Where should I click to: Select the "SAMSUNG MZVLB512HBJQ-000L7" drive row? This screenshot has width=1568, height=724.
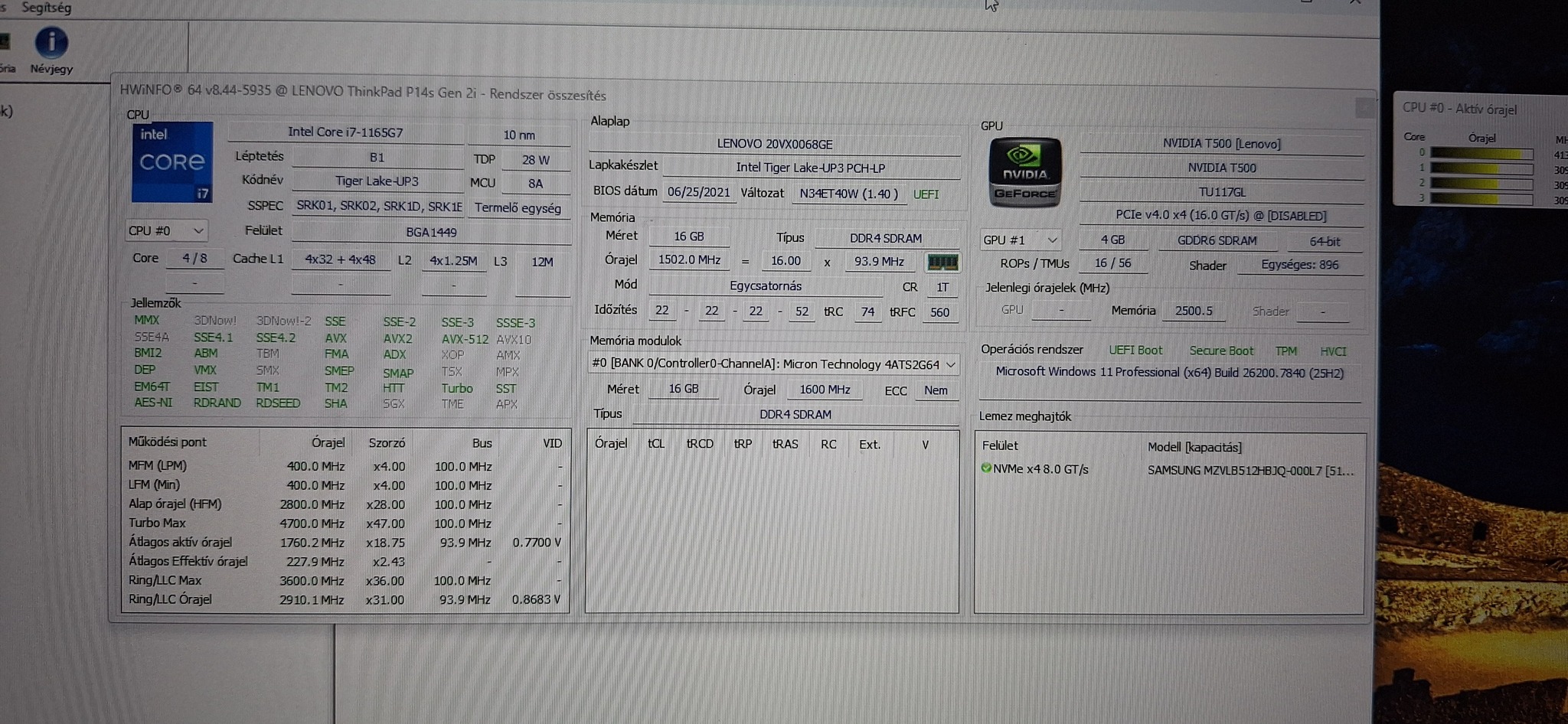(x=1168, y=469)
